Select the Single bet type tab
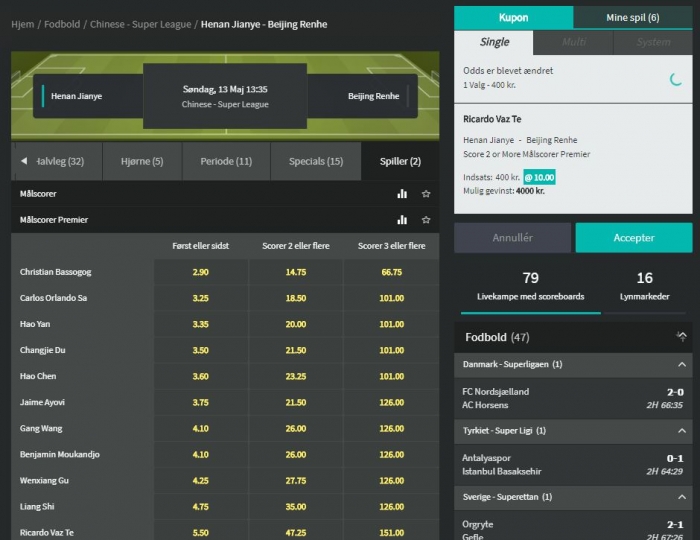700x540 pixels. (494, 42)
